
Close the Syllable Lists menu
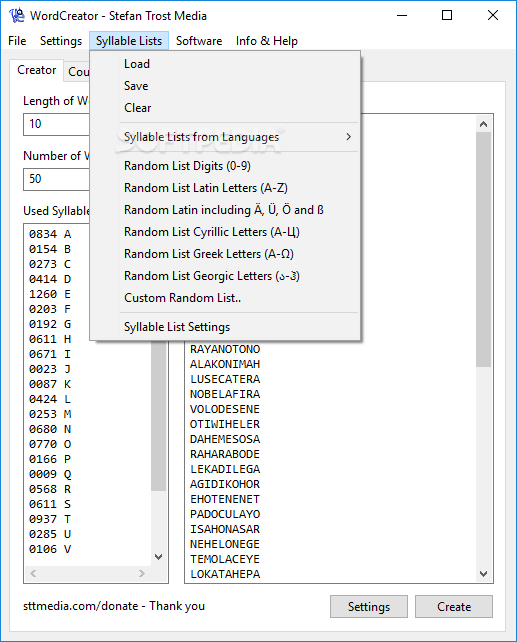pos(129,41)
